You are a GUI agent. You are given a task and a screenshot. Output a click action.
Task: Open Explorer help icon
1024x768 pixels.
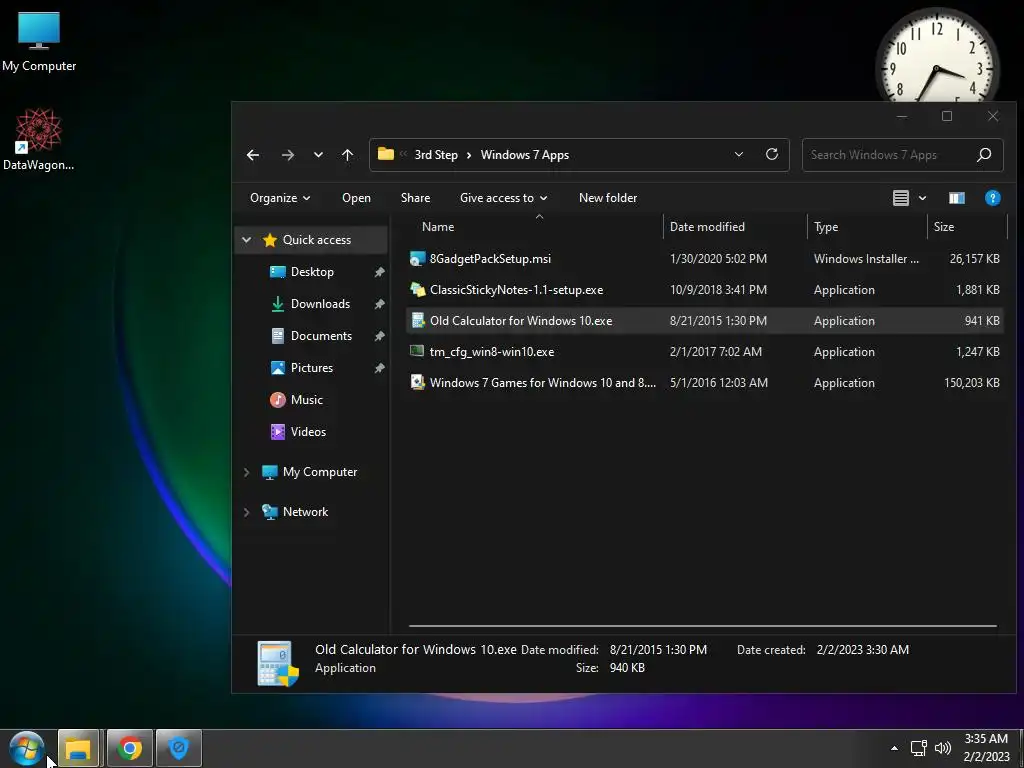pyautogui.click(x=992, y=198)
